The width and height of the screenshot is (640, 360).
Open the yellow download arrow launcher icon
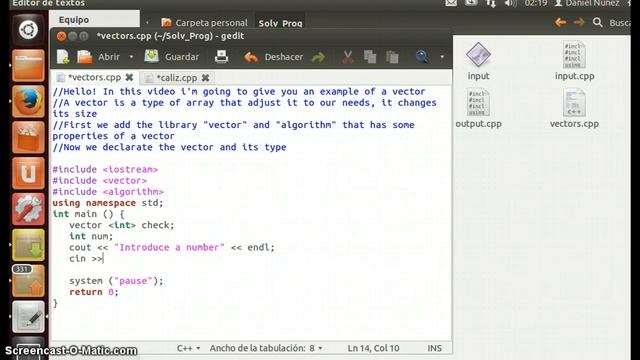(x=28, y=245)
